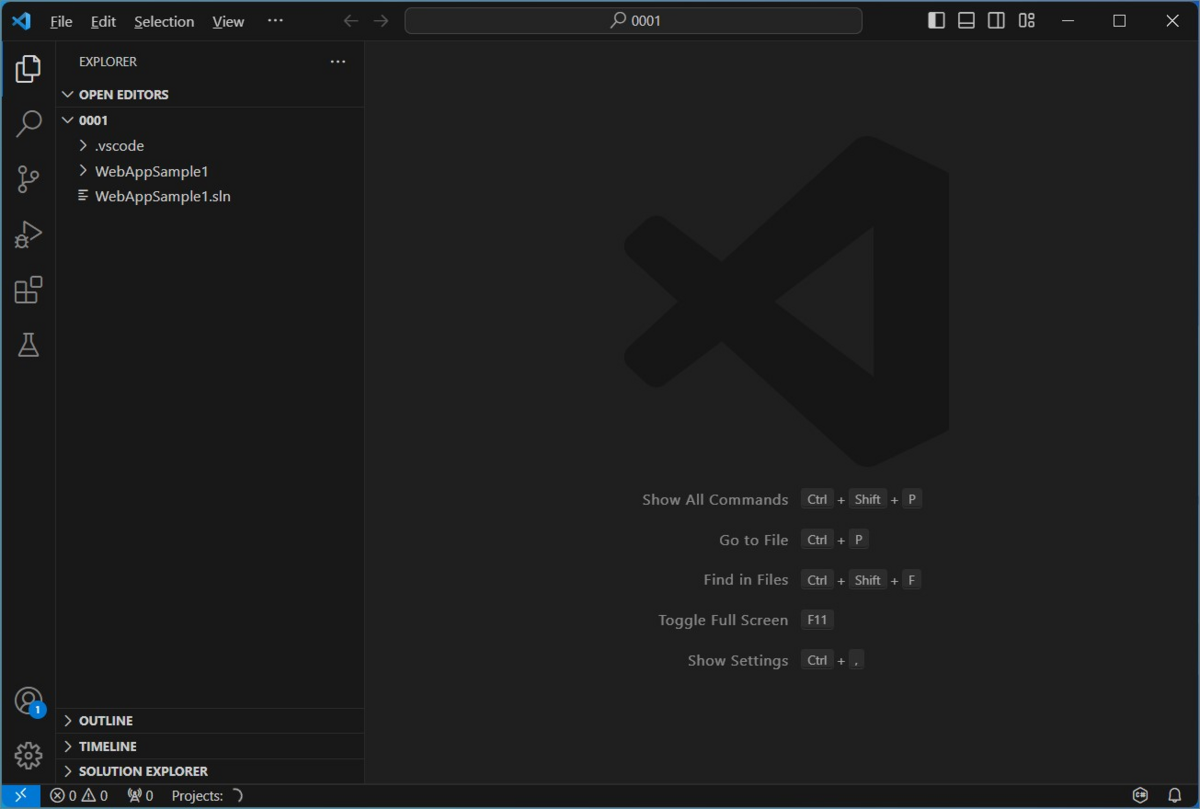Screen dimensions: 1200x809
Task: Expand the Timeline section
Action: [x=210, y=746]
